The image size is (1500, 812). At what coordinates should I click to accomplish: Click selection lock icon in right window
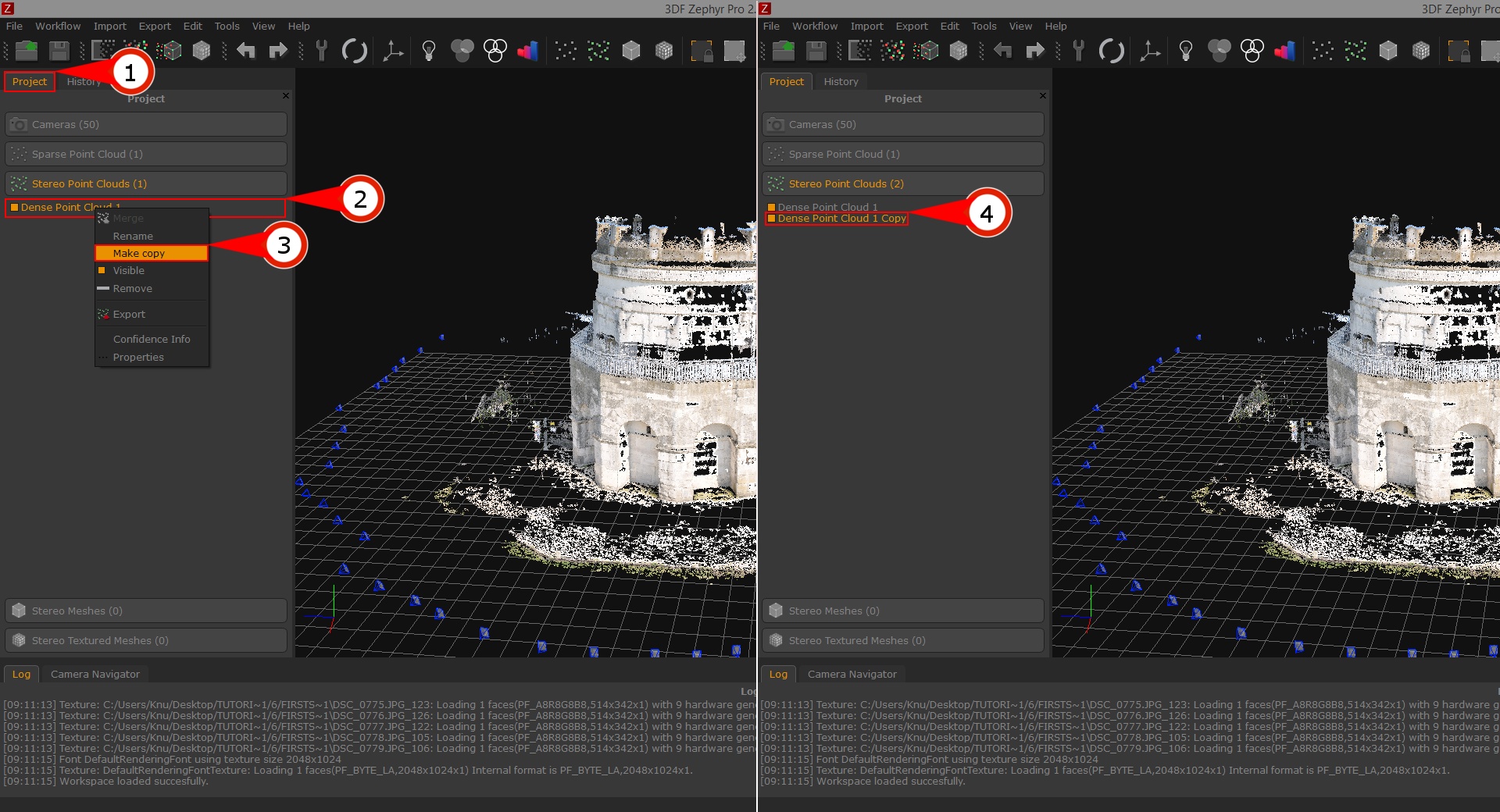(x=1459, y=51)
